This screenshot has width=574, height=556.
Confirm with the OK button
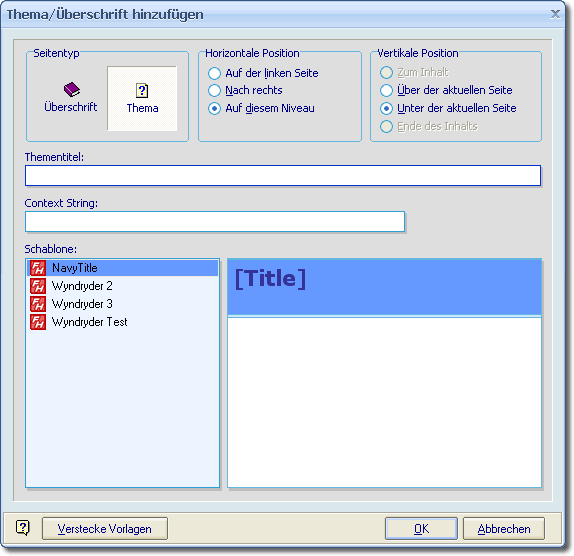(x=421, y=529)
